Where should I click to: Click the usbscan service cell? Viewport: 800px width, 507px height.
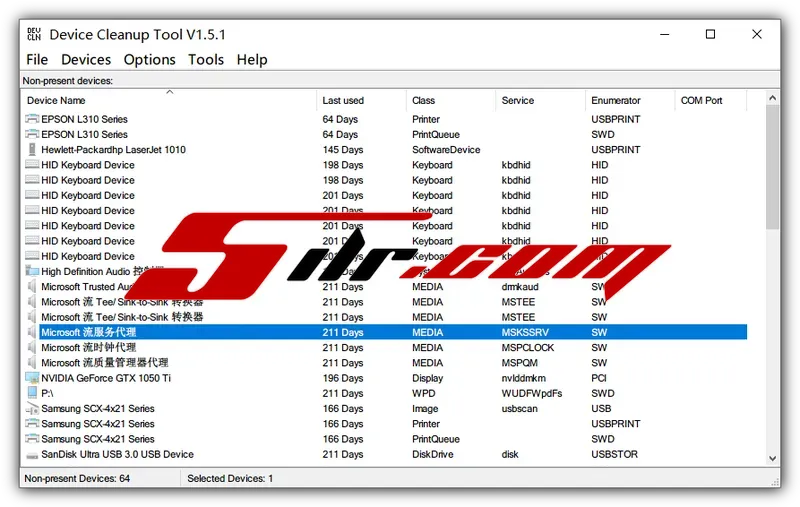pos(519,409)
